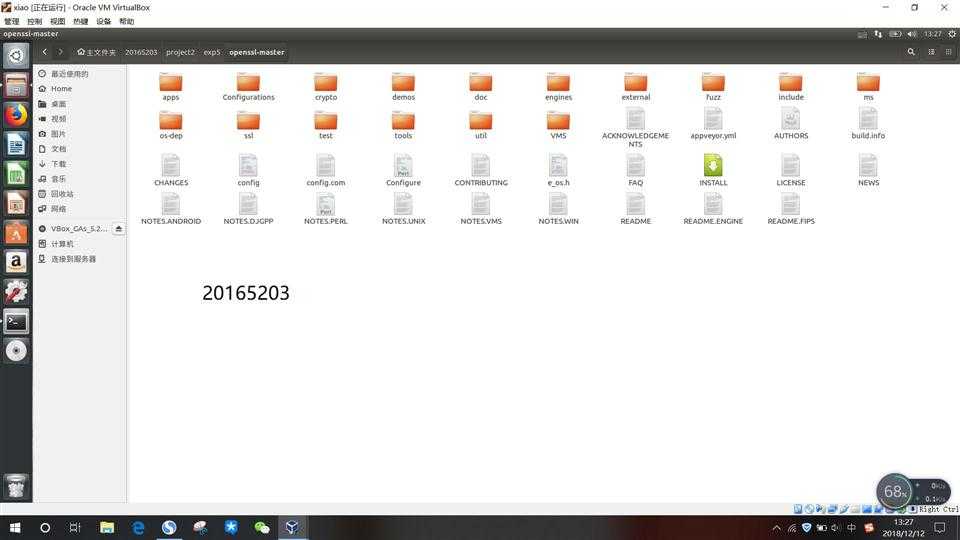Open the view options grid menu button
960x540 pixels.
[948, 52]
